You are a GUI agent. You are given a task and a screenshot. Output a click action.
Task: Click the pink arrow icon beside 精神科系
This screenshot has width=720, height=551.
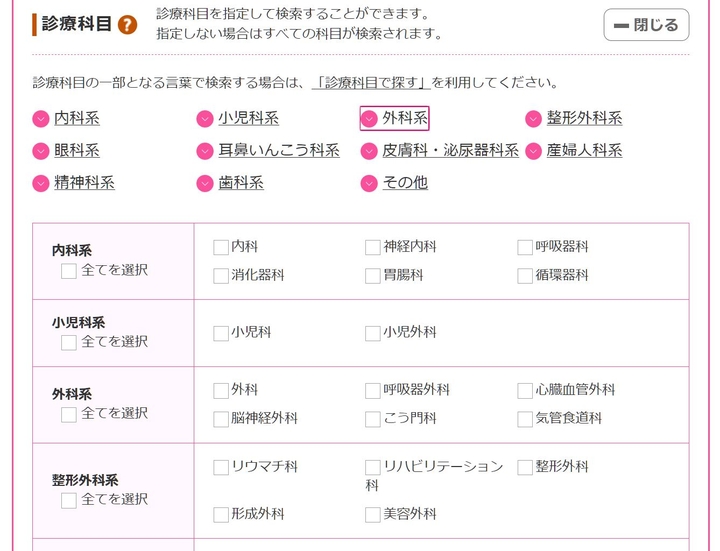click(x=41, y=184)
